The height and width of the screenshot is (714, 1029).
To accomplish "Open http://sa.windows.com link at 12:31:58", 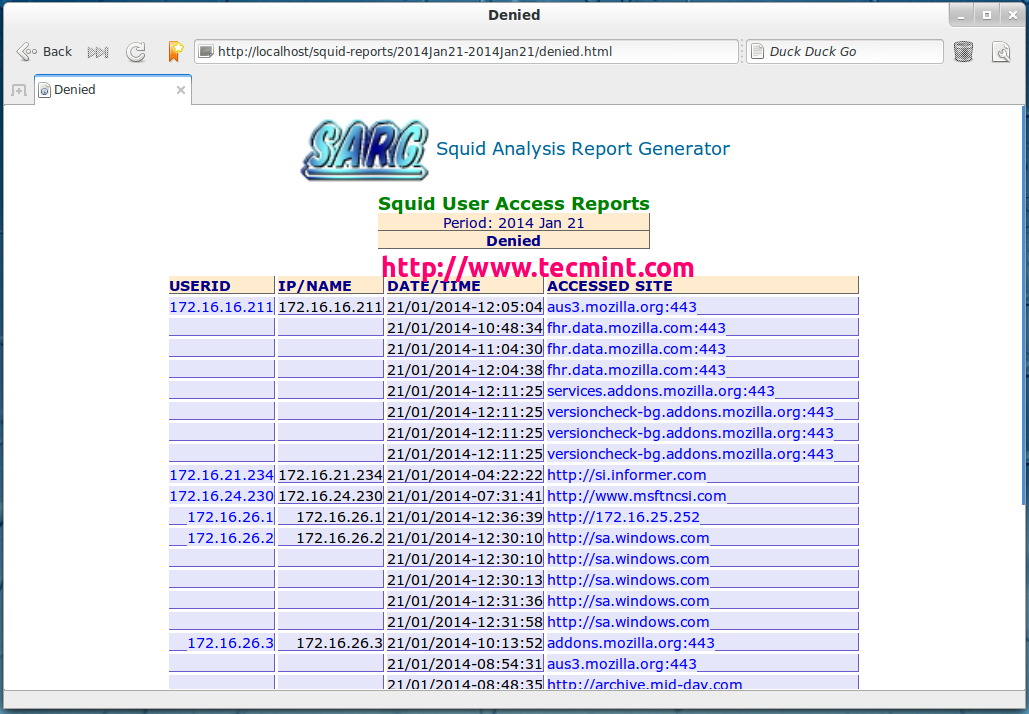I will [628, 621].
